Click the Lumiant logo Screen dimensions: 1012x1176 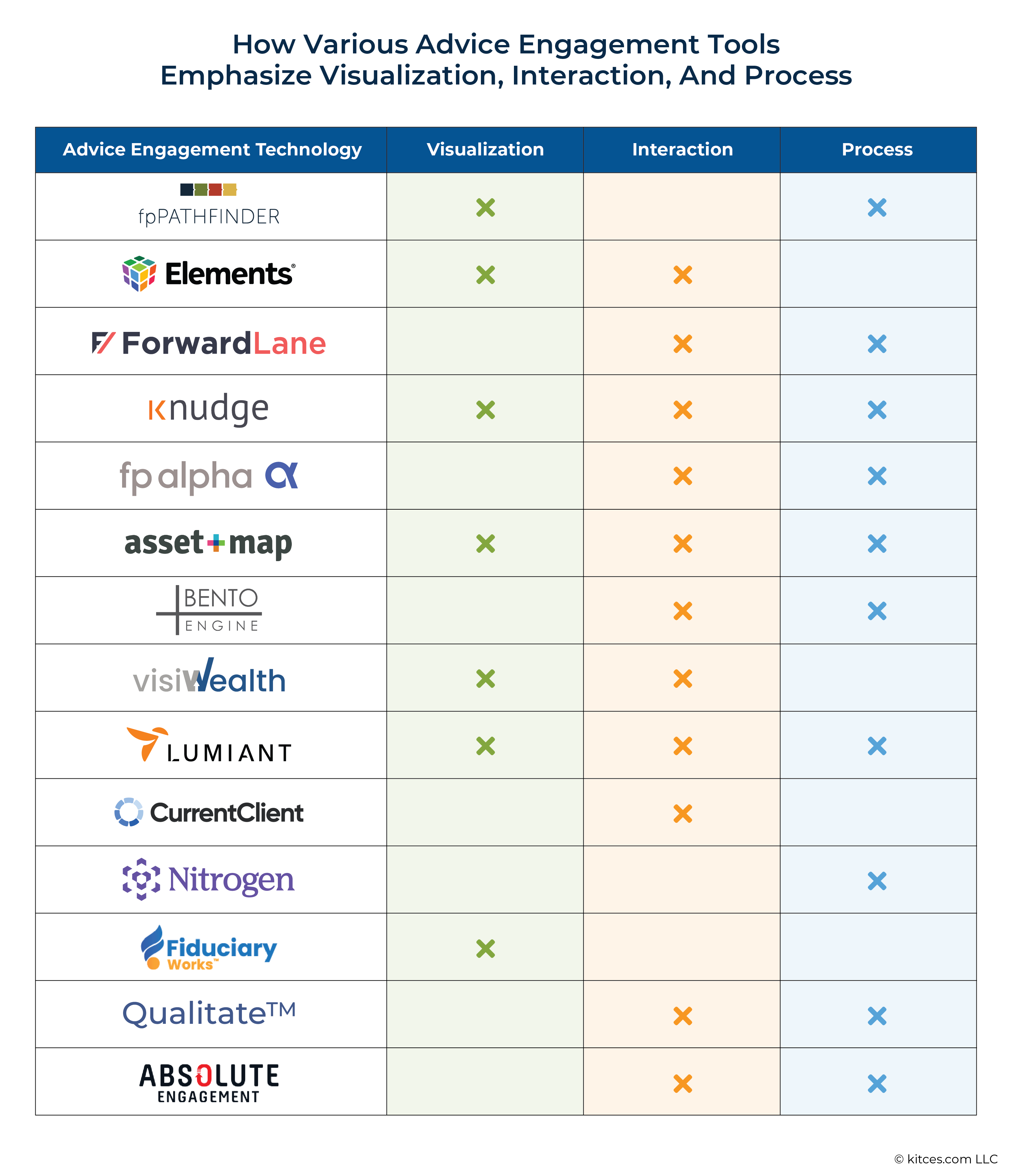(x=209, y=745)
